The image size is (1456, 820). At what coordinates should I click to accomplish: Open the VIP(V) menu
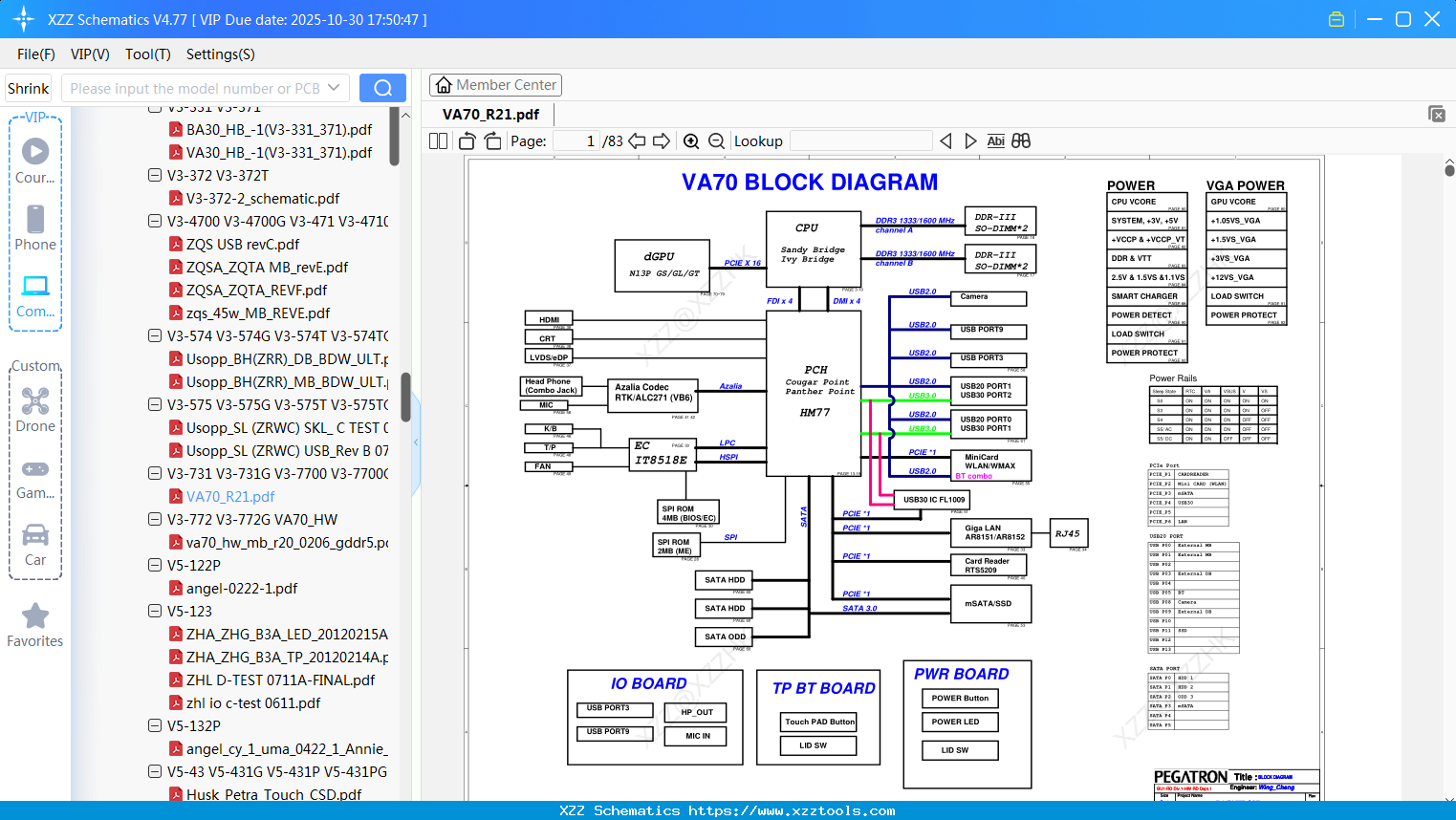tap(90, 54)
